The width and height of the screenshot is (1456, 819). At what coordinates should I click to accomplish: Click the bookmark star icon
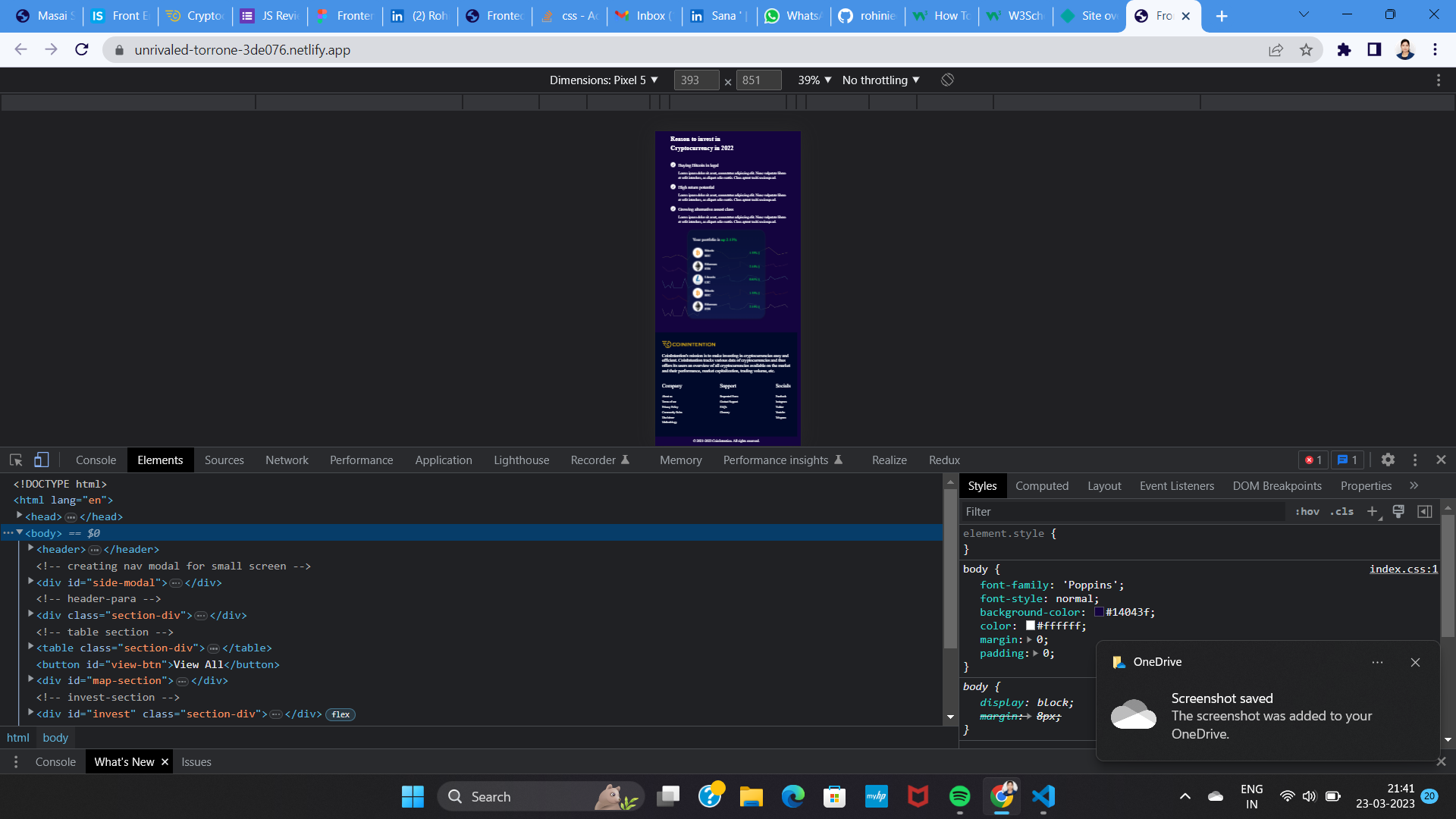point(1306,50)
